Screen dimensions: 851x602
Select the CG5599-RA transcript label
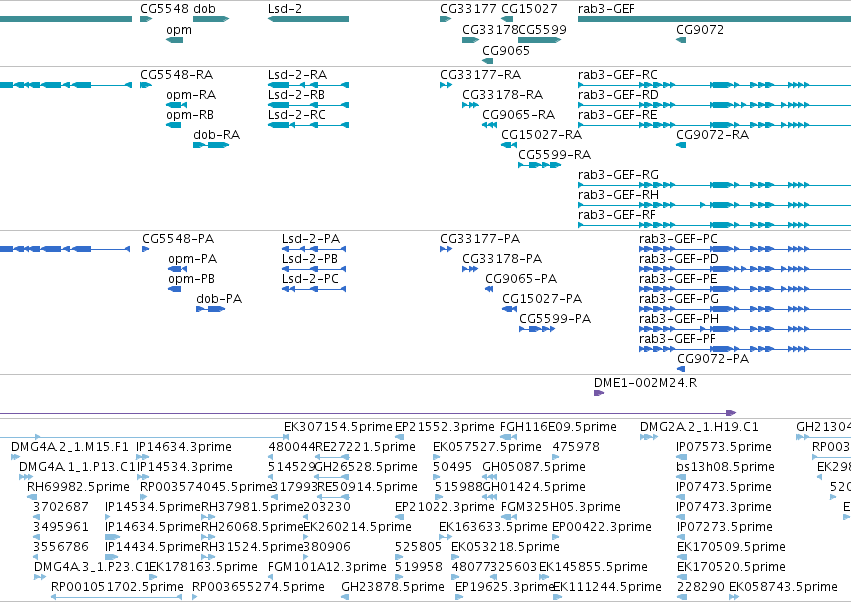tap(555, 155)
